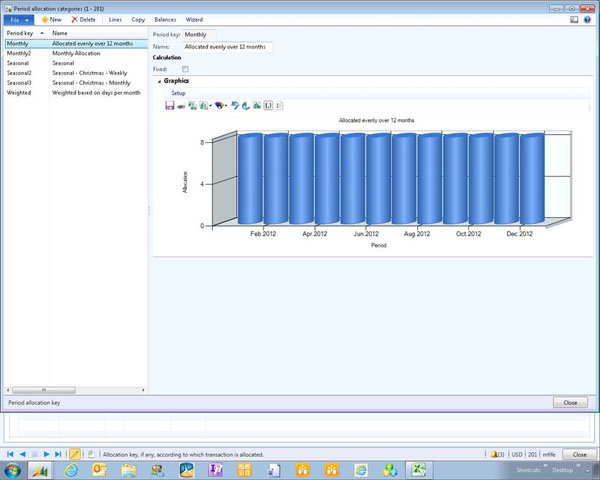Open the chart gallery dropdown icon
Viewport: 600px width, 480px height.
click(x=205, y=106)
